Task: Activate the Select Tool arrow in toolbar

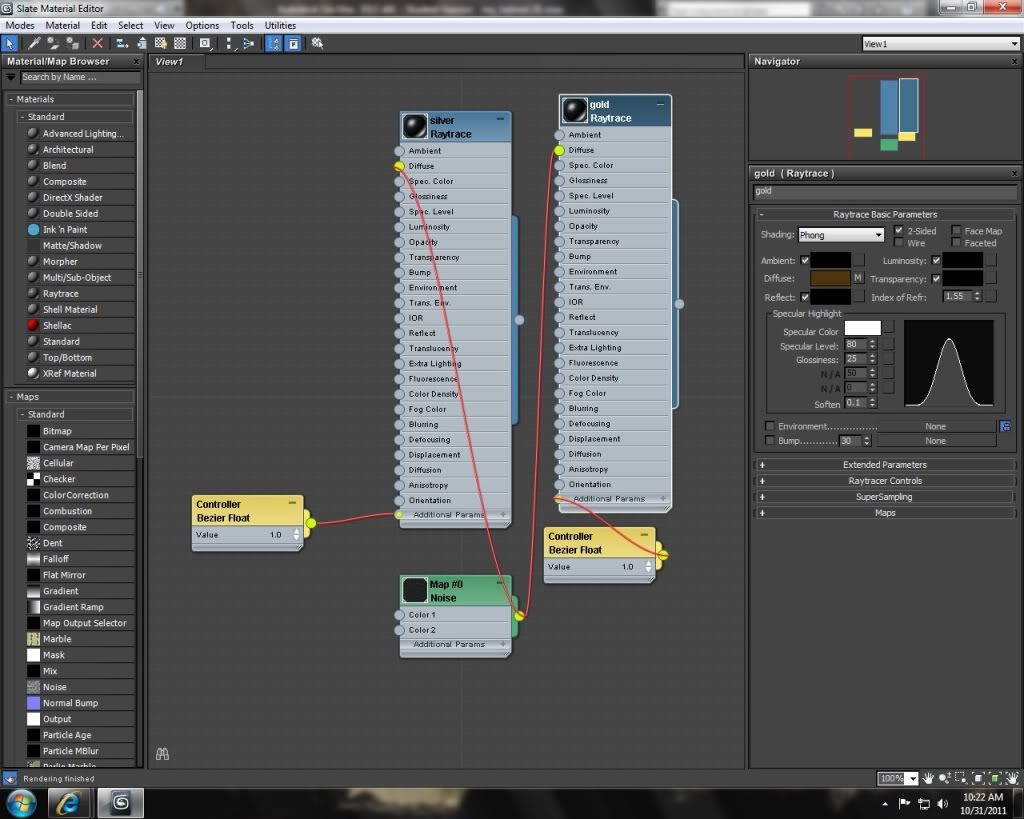Action: click(10, 44)
